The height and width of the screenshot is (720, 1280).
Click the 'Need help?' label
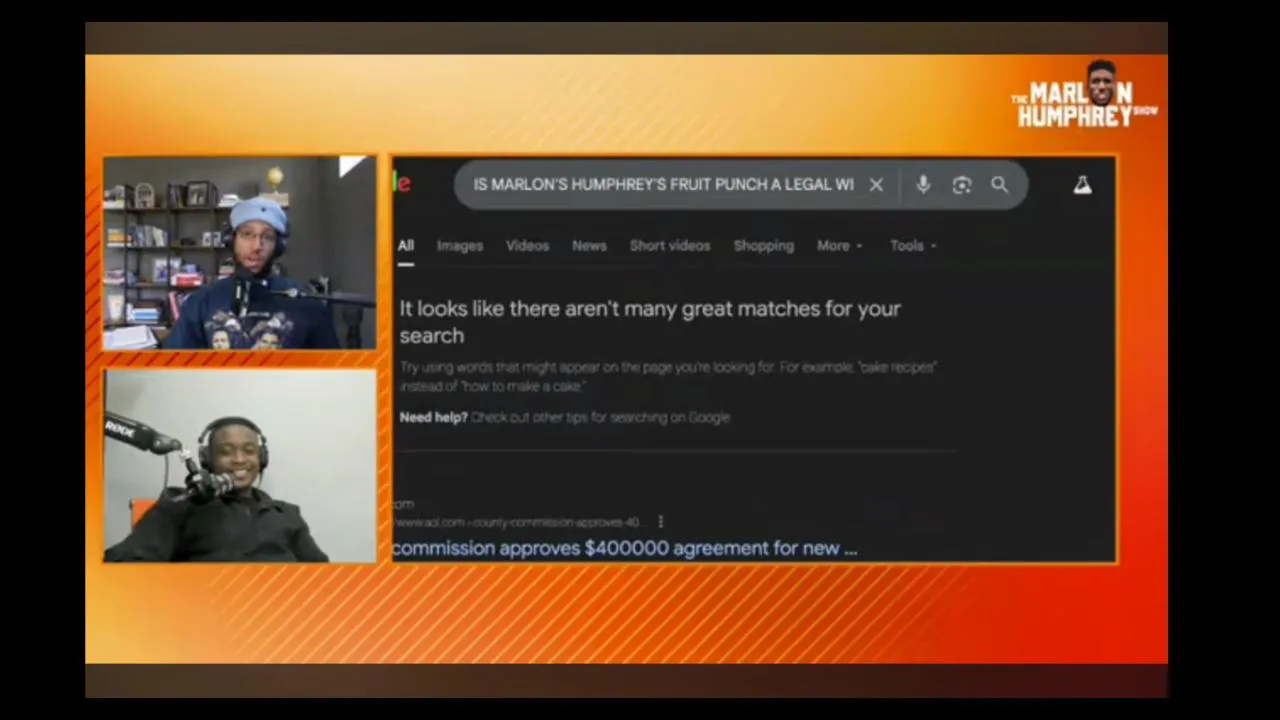click(433, 418)
